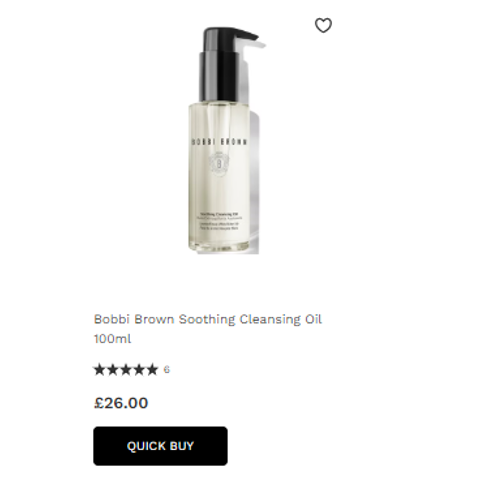
Task: Add product to wishlist with heart icon
Action: tap(323, 25)
